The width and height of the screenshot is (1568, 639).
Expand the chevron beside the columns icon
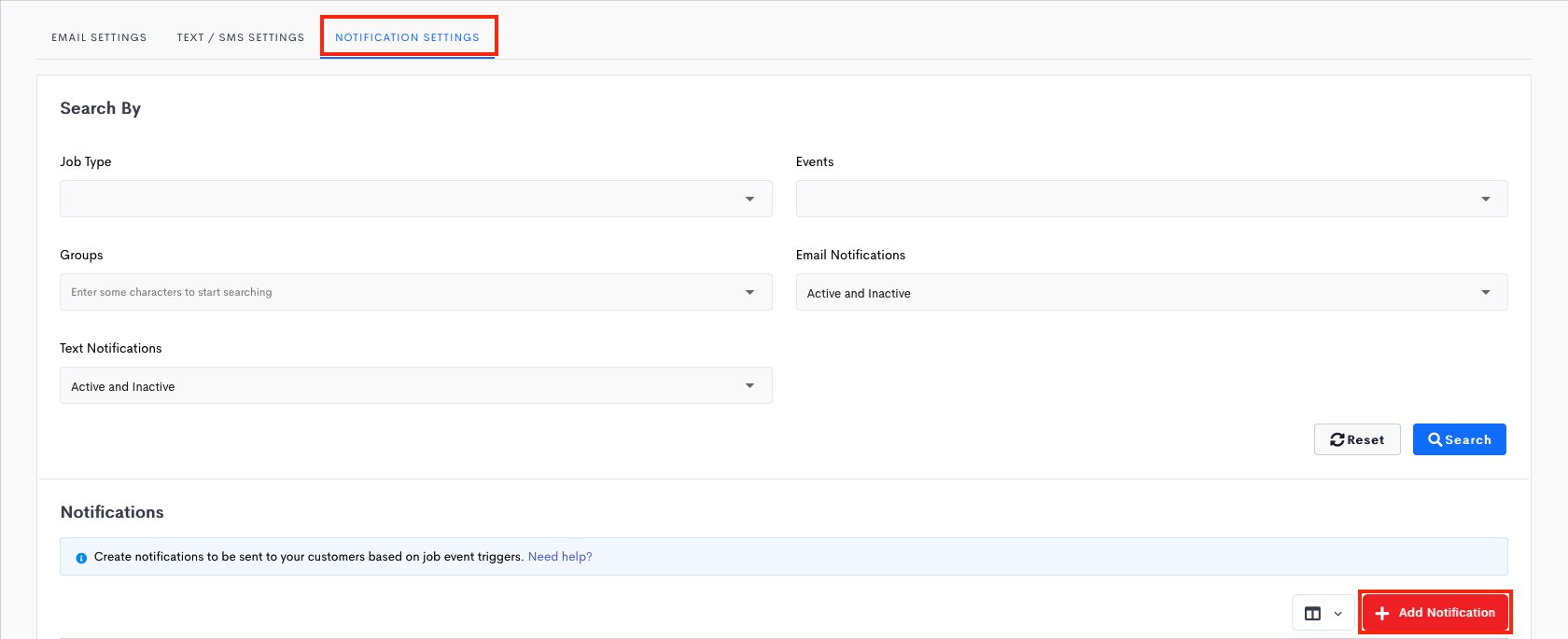click(x=1337, y=614)
